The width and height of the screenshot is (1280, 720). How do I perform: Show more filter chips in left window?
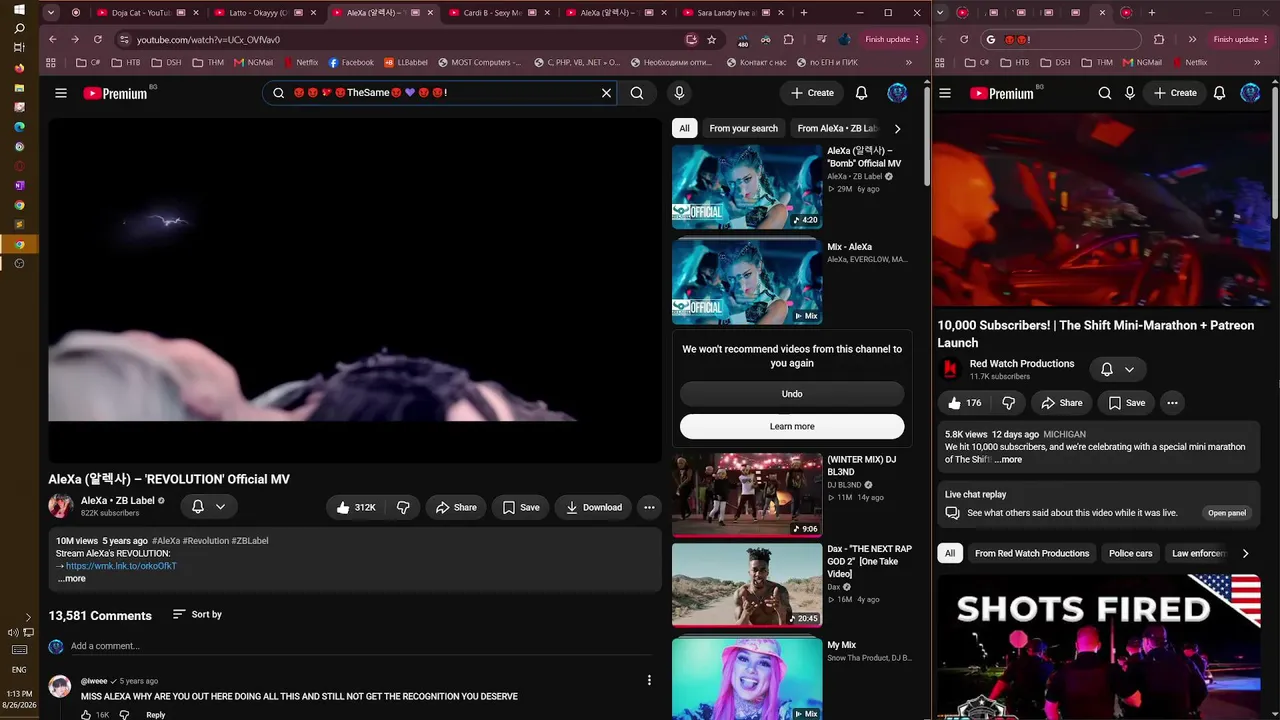[x=897, y=128]
